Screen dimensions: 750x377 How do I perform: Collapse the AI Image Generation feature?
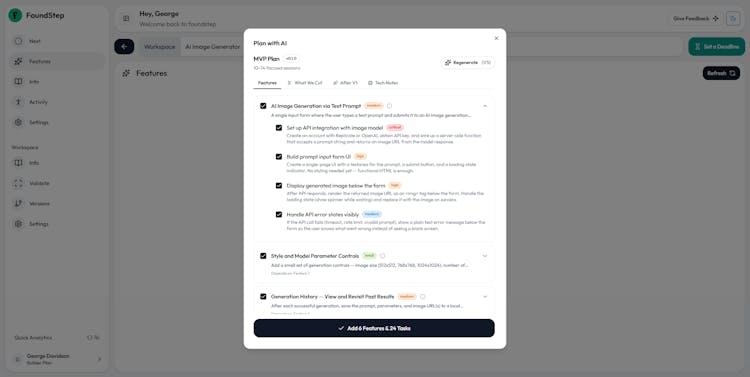pyautogui.click(x=485, y=106)
